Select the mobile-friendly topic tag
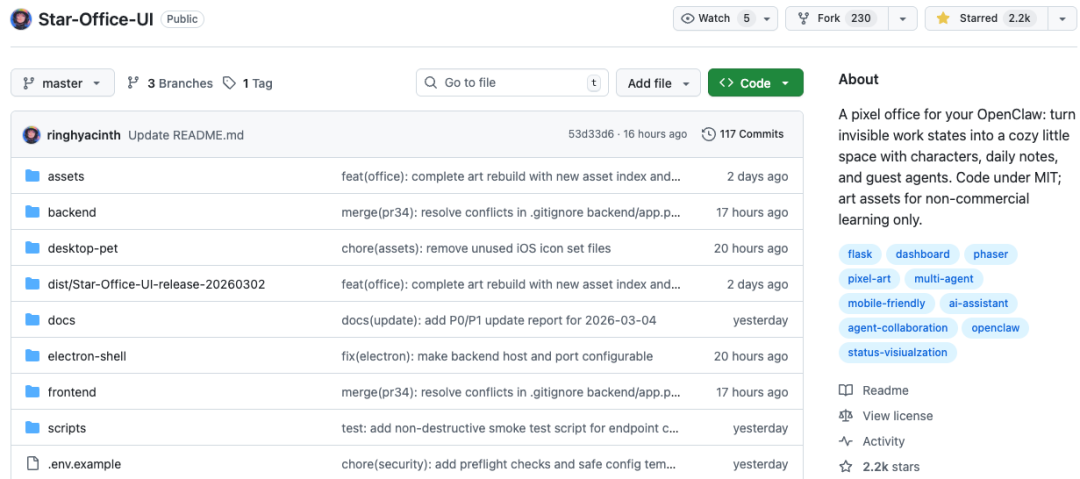Screen dimensions: 1080x479 (886, 303)
